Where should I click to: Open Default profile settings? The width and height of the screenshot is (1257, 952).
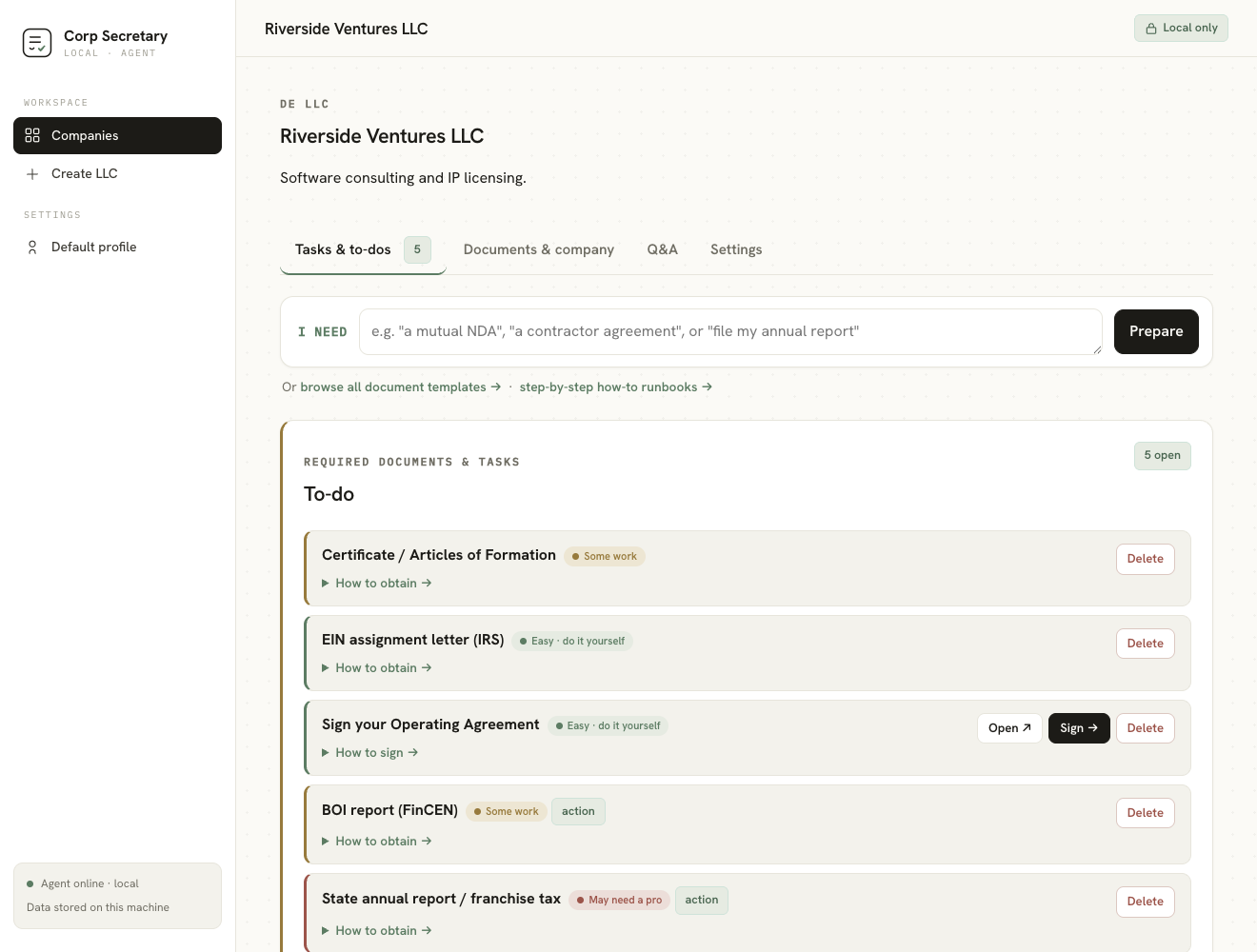point(117,248)
